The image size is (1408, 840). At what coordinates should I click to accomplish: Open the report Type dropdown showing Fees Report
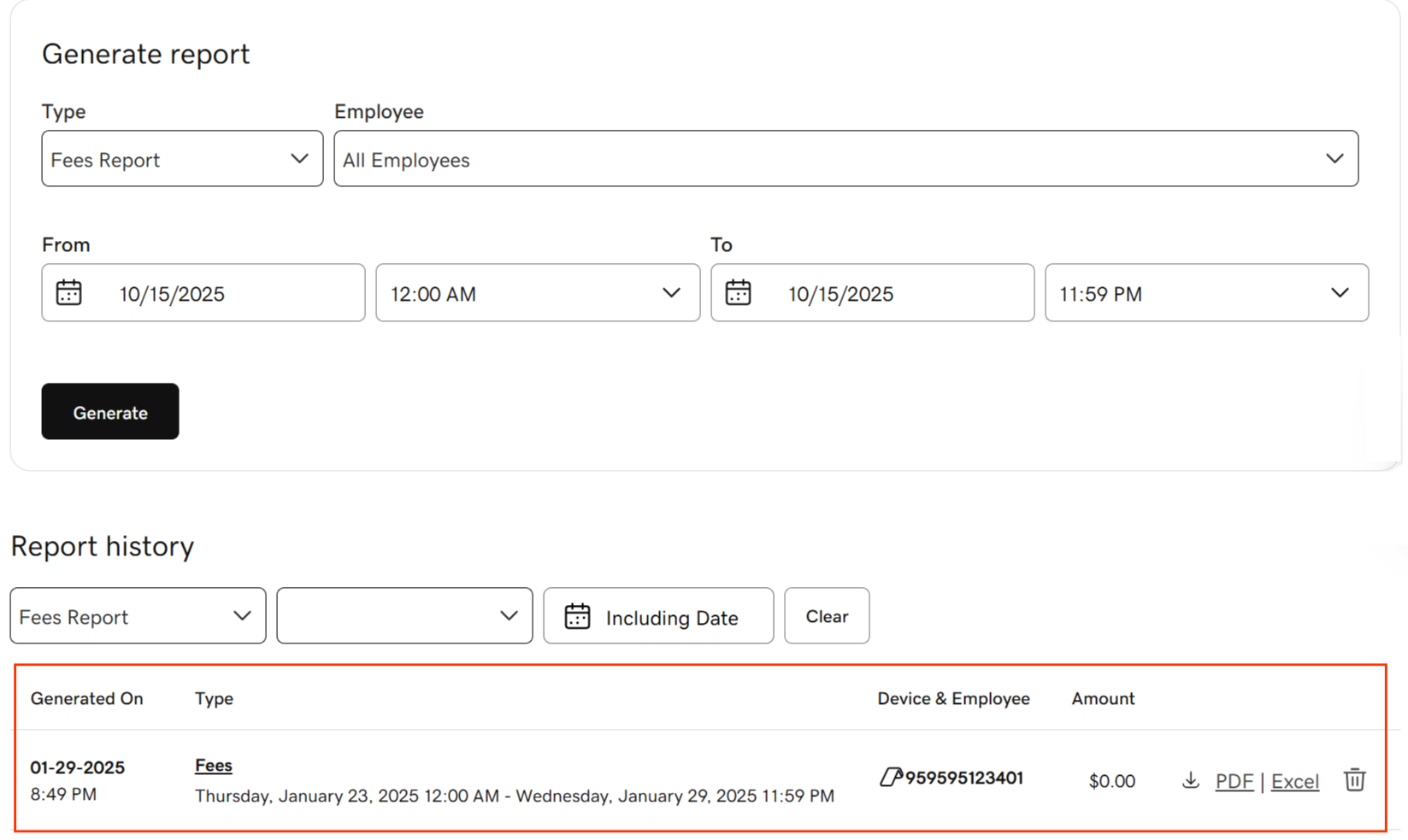pyautogui.click(x=181, y=158)
